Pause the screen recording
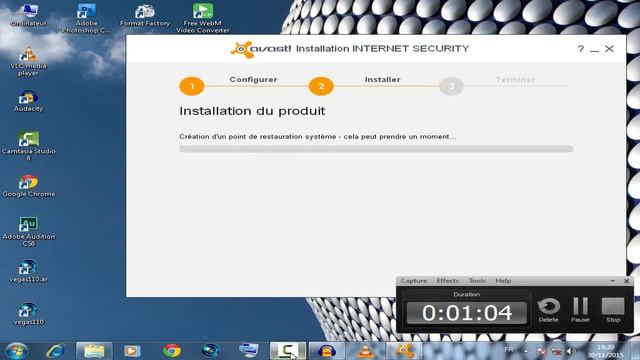The width and height of the screenshot is (640, 360). click(580, 310)
